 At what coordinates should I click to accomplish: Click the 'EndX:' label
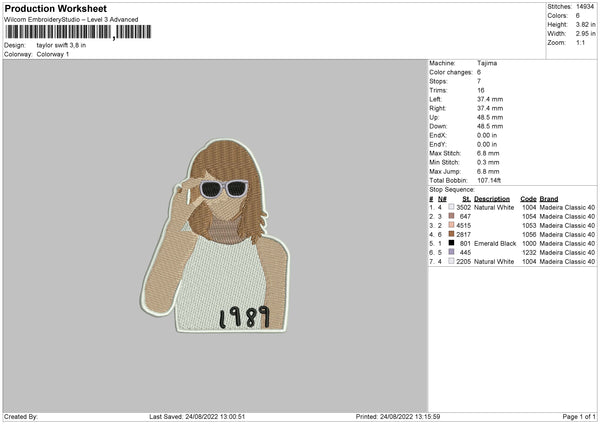click(x=437, y=135)
